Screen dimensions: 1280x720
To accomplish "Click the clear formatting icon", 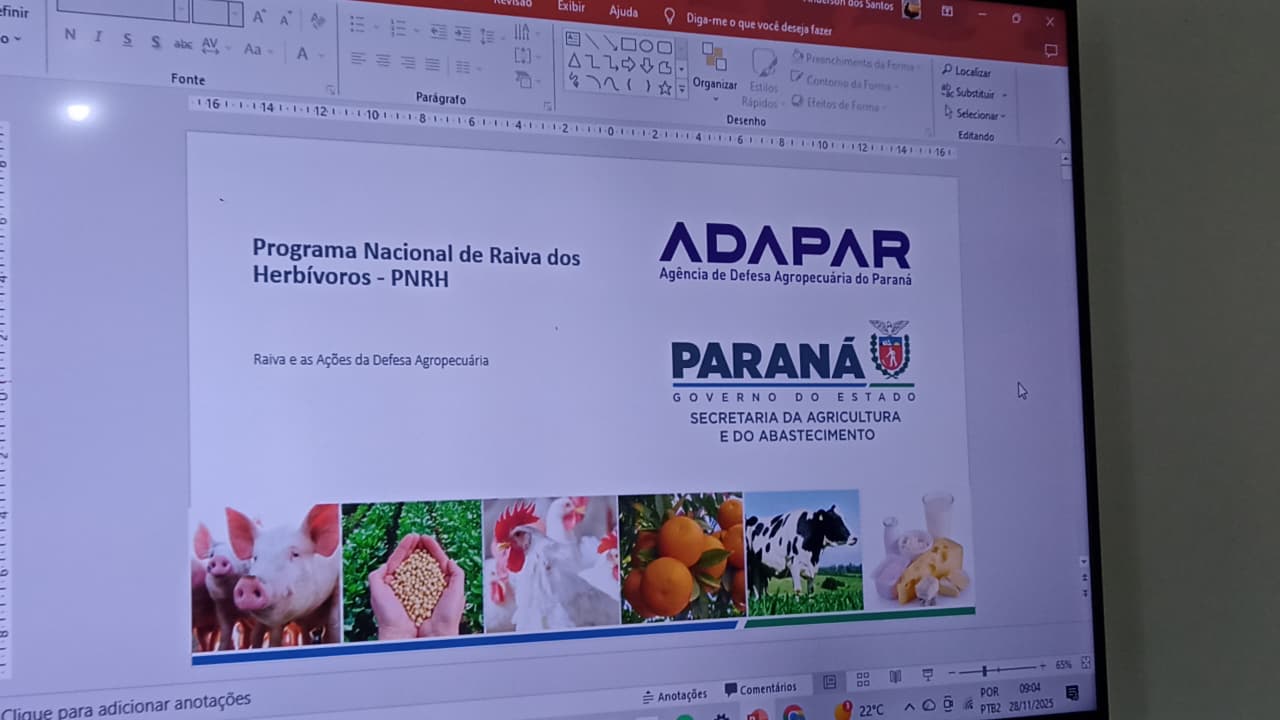I will click(x=318, y=20).
